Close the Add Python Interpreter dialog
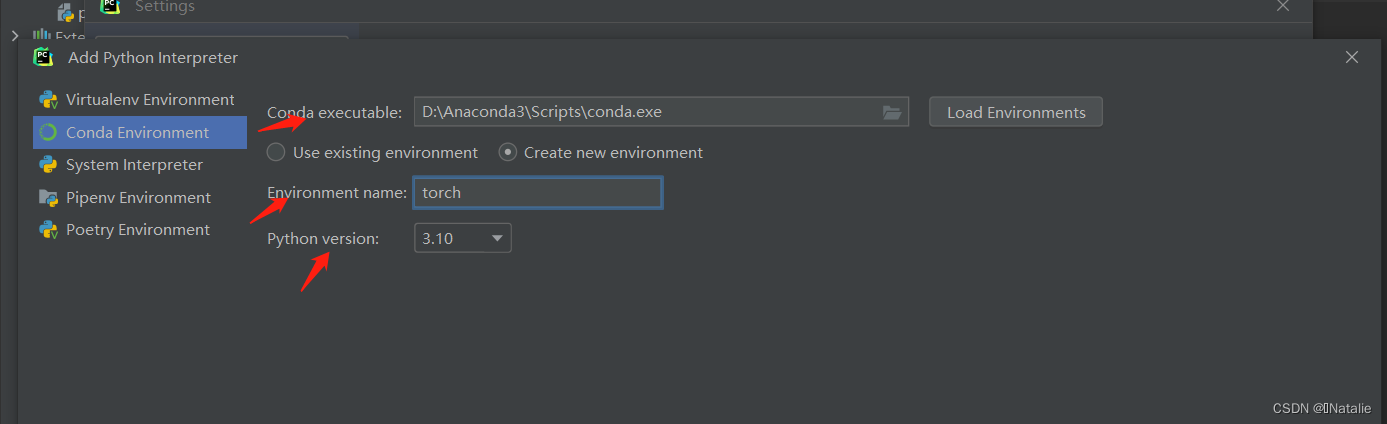The width and height of the screenshot is (1387, 424). tap(1352, 58)
